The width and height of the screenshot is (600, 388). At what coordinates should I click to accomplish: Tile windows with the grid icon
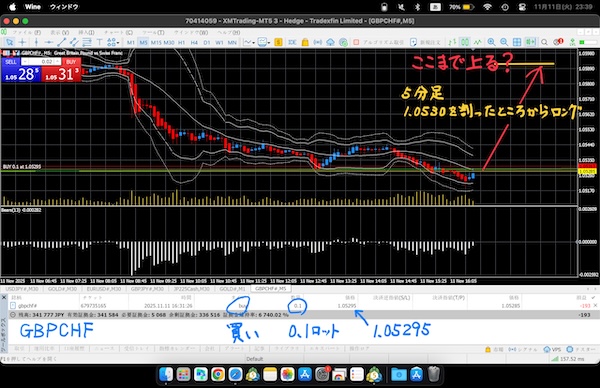(517, 42)
